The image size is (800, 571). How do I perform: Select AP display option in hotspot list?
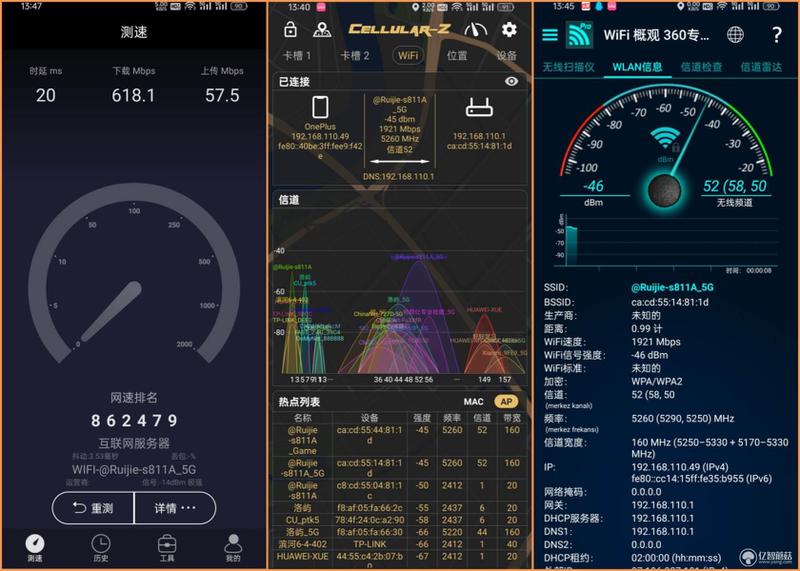click(x=506, y=402)
